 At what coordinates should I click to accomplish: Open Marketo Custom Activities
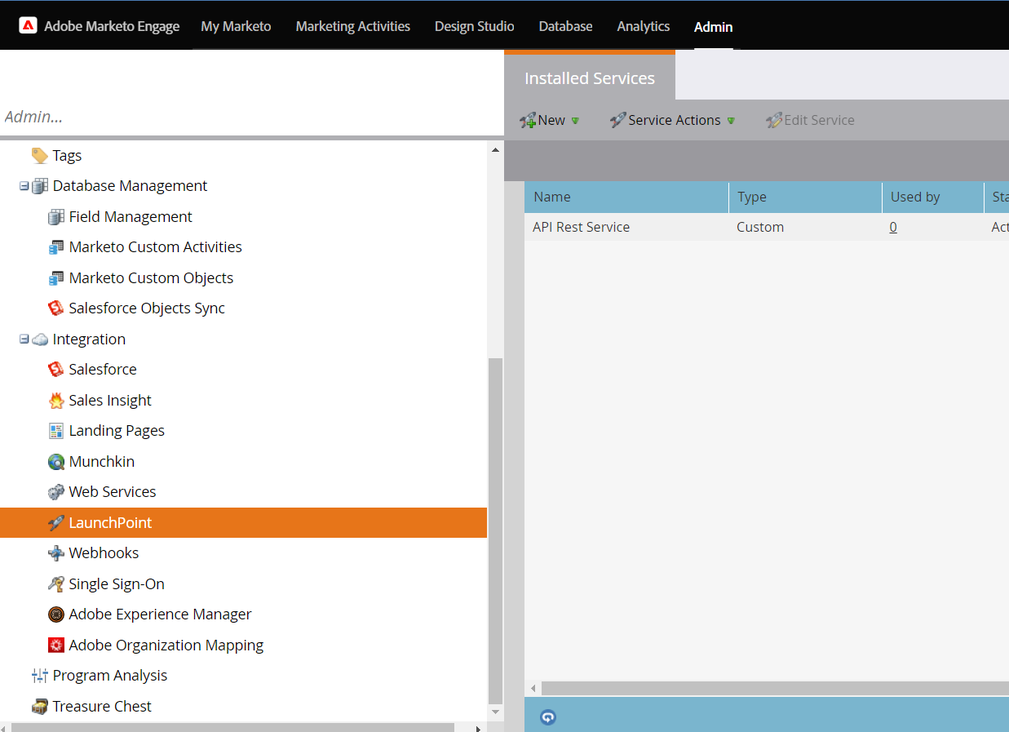pos(155,247)
